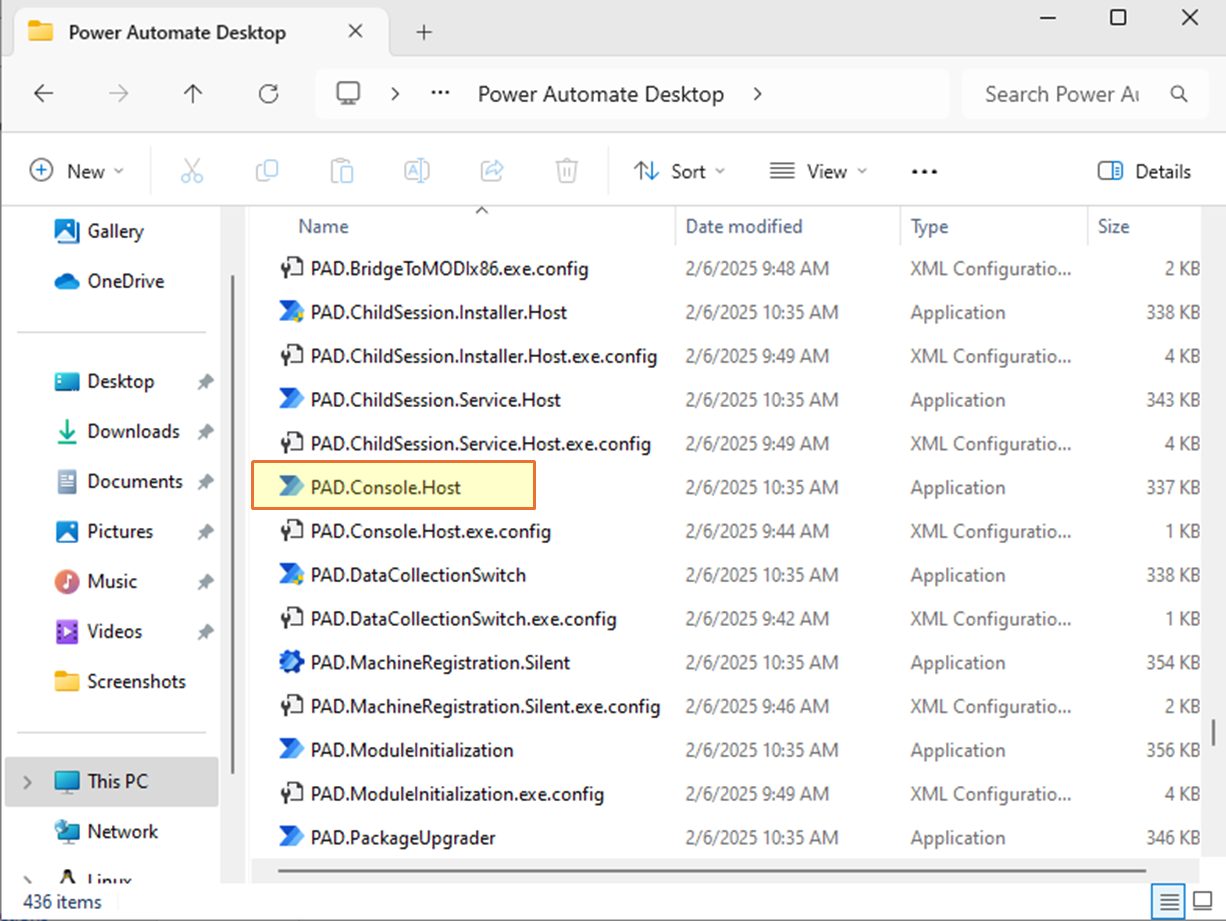Sort by the Type column header
The width and height of the screenshot is (1226, 921).
tap(929, 227)
